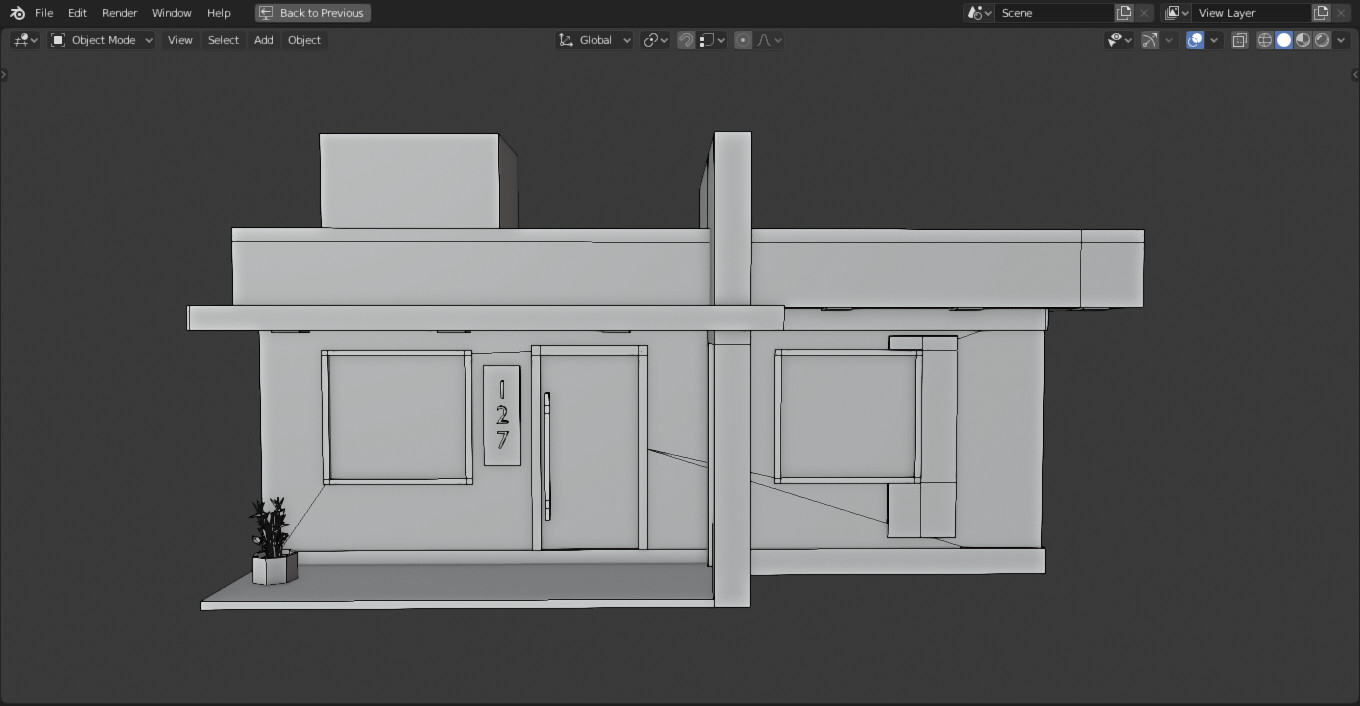Enable Solid shading mode
Image resolution: width=1360 pixels, height=706 pixels.
tap(1283, 40)
